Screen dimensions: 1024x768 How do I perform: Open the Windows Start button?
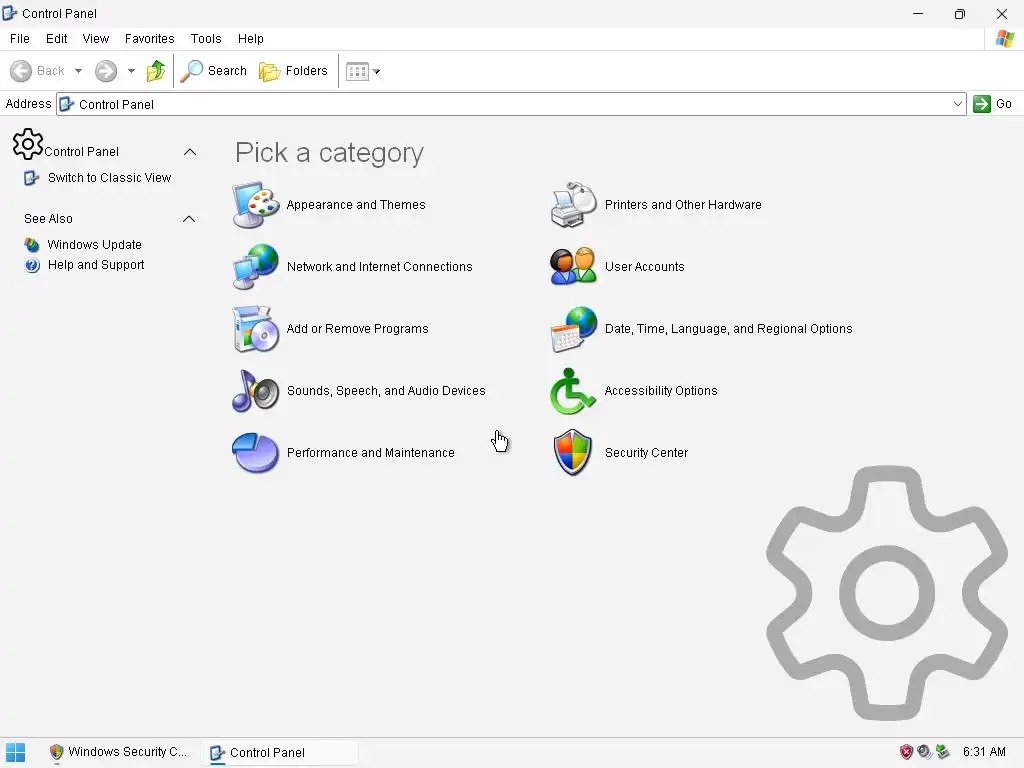point(15,752)
